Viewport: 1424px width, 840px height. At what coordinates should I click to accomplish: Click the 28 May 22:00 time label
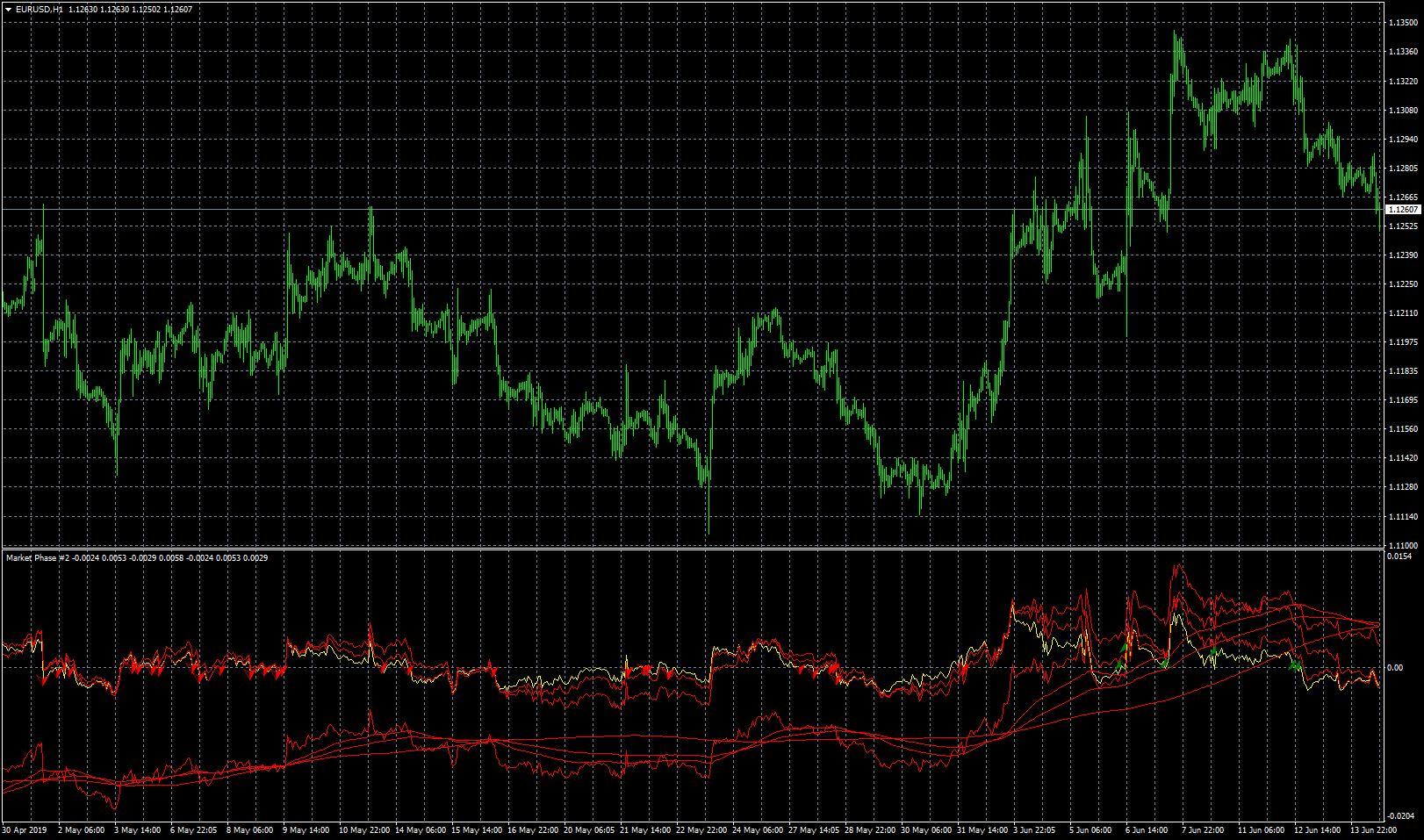[870, 830]
